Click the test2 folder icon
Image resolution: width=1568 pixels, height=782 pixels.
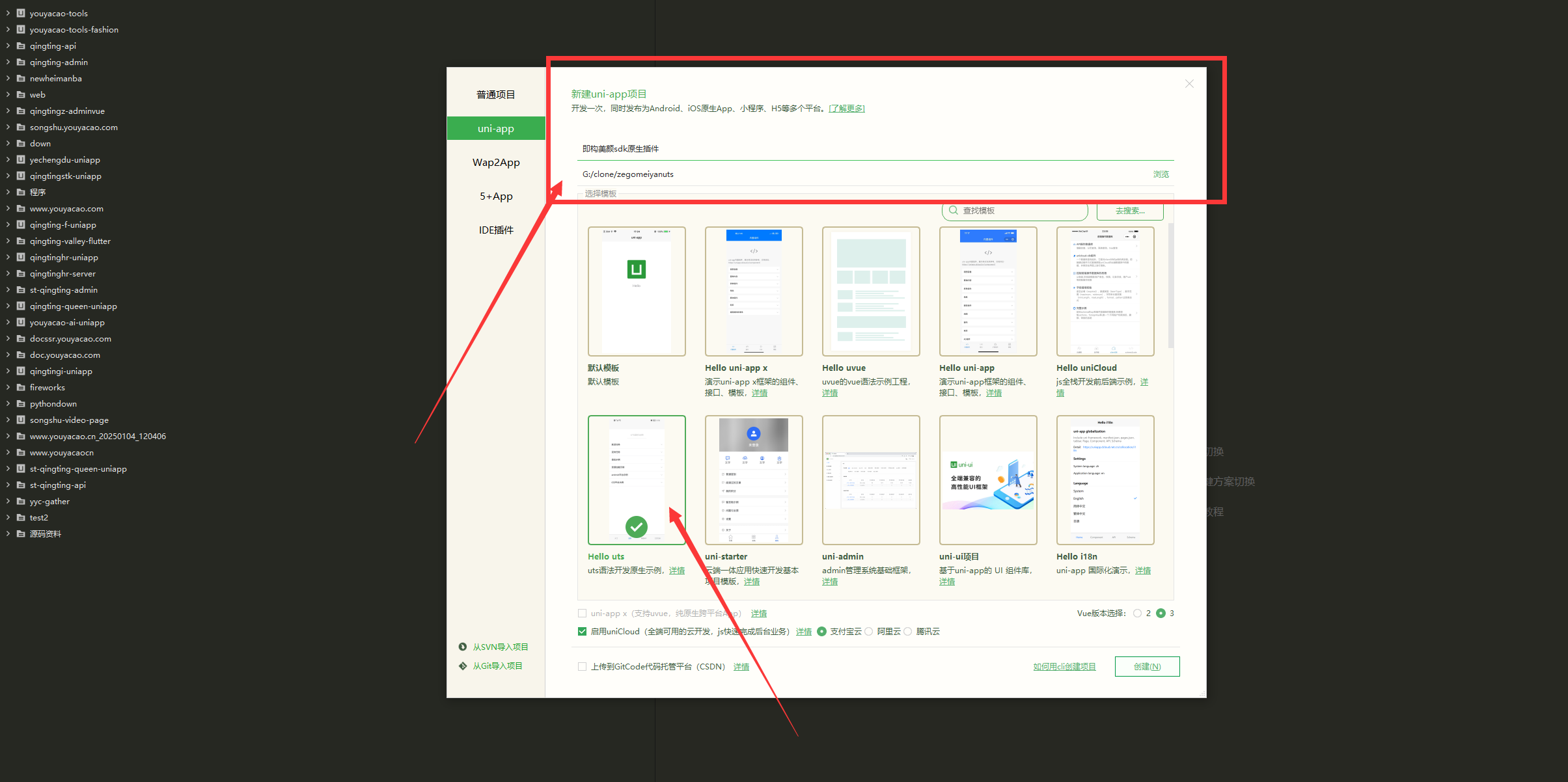(x=21, y=517)
